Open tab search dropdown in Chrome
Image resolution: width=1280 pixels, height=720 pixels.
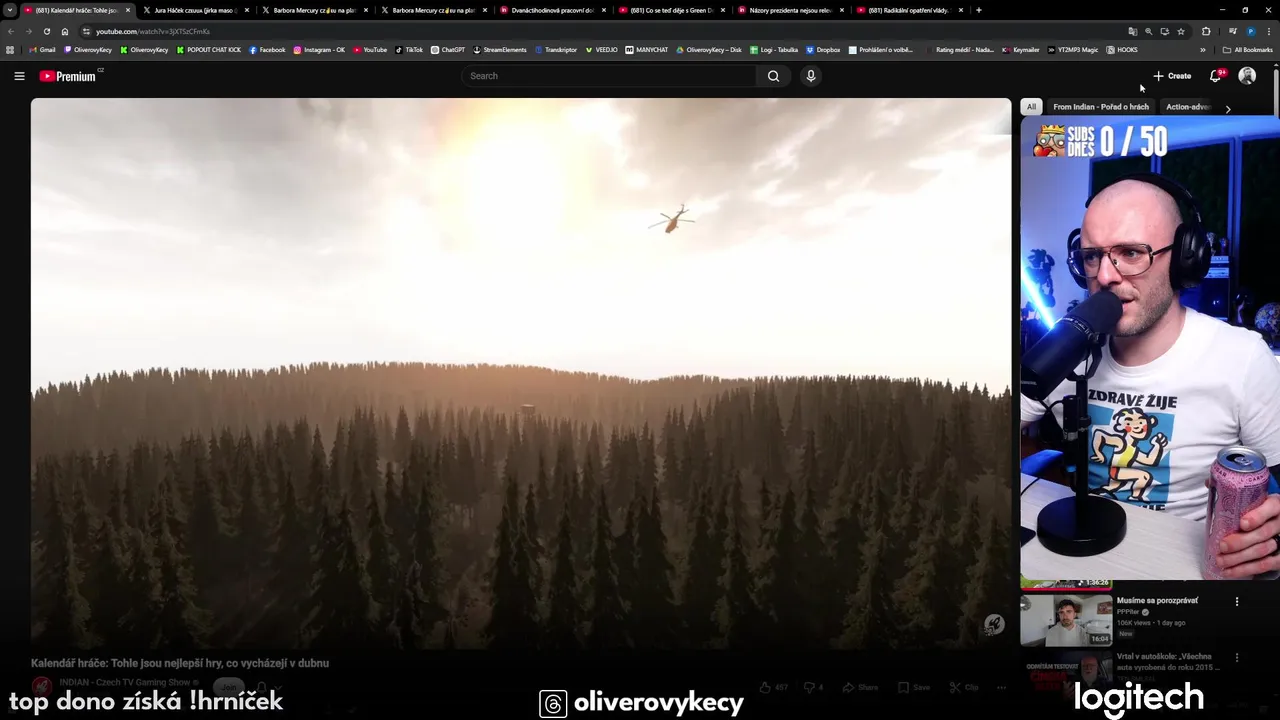(x=10, y=10)
